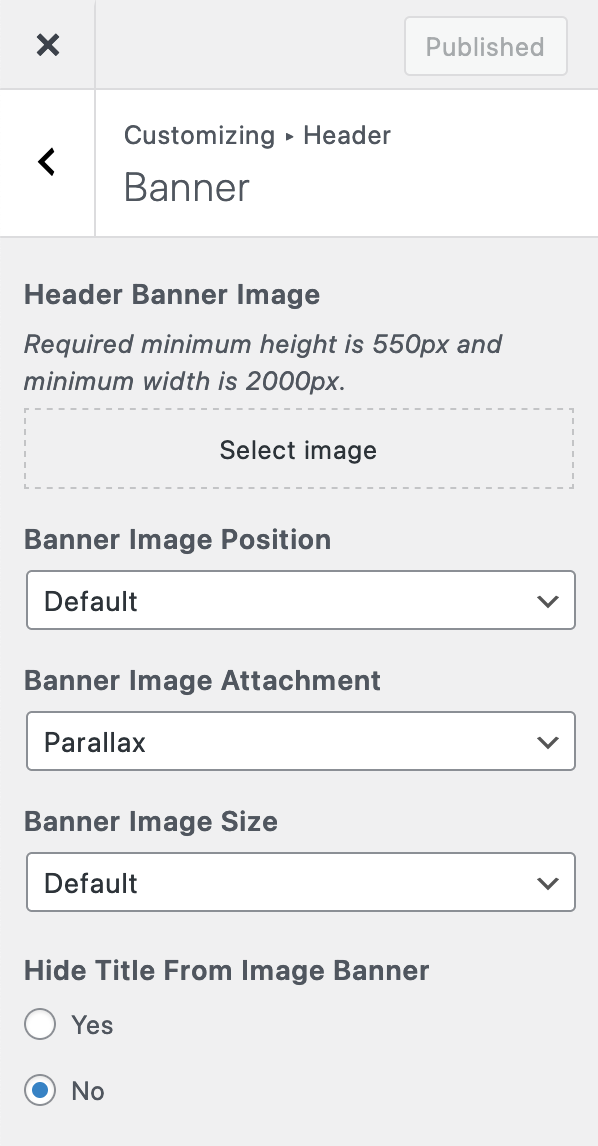
Task: Open the Select image uploader
Action: (x=299, y=449)
